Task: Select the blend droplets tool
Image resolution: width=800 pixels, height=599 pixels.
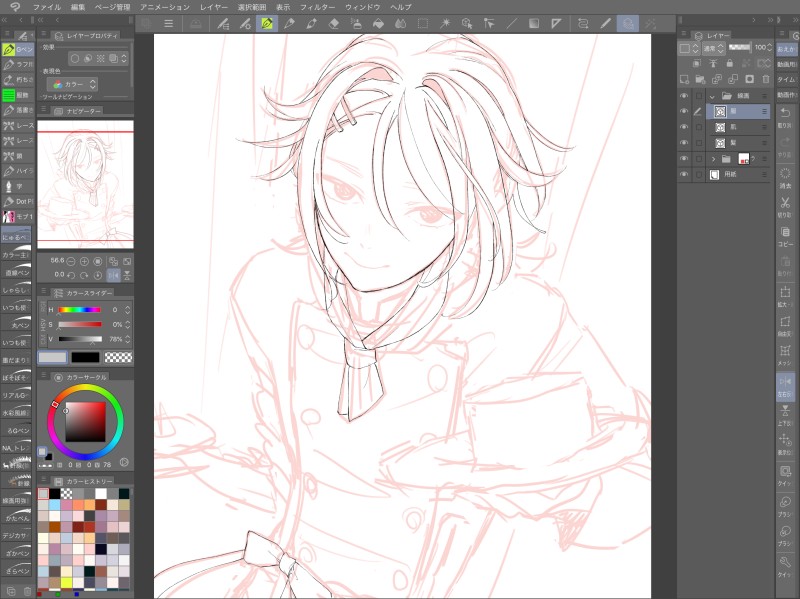Action: tap(401, 23)
